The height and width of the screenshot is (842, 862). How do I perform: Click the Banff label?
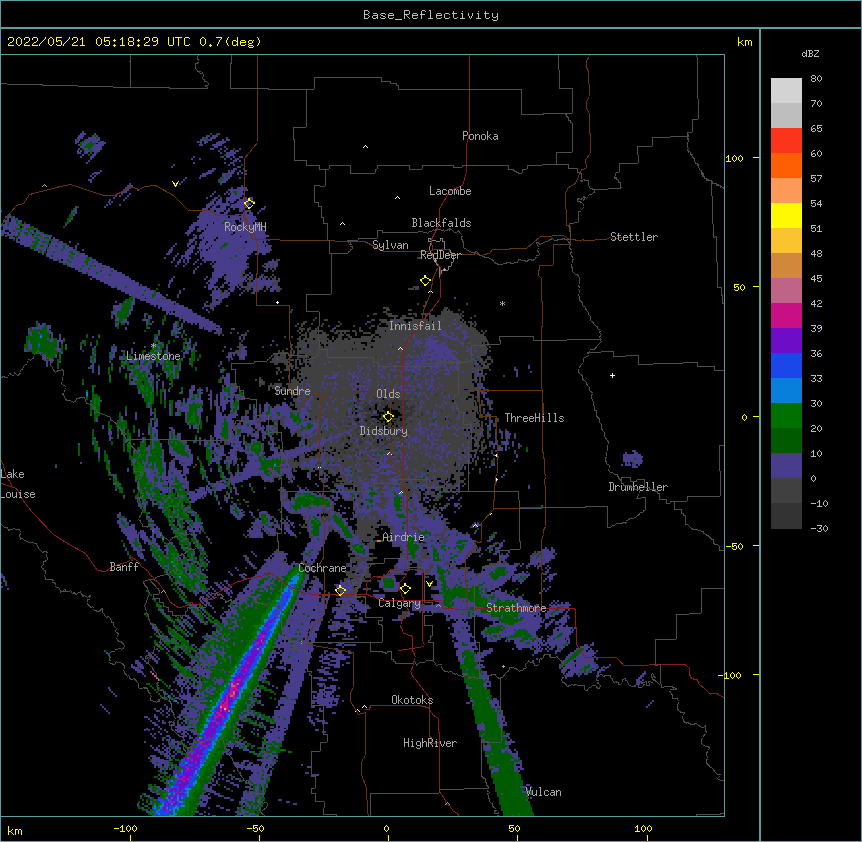124,567
